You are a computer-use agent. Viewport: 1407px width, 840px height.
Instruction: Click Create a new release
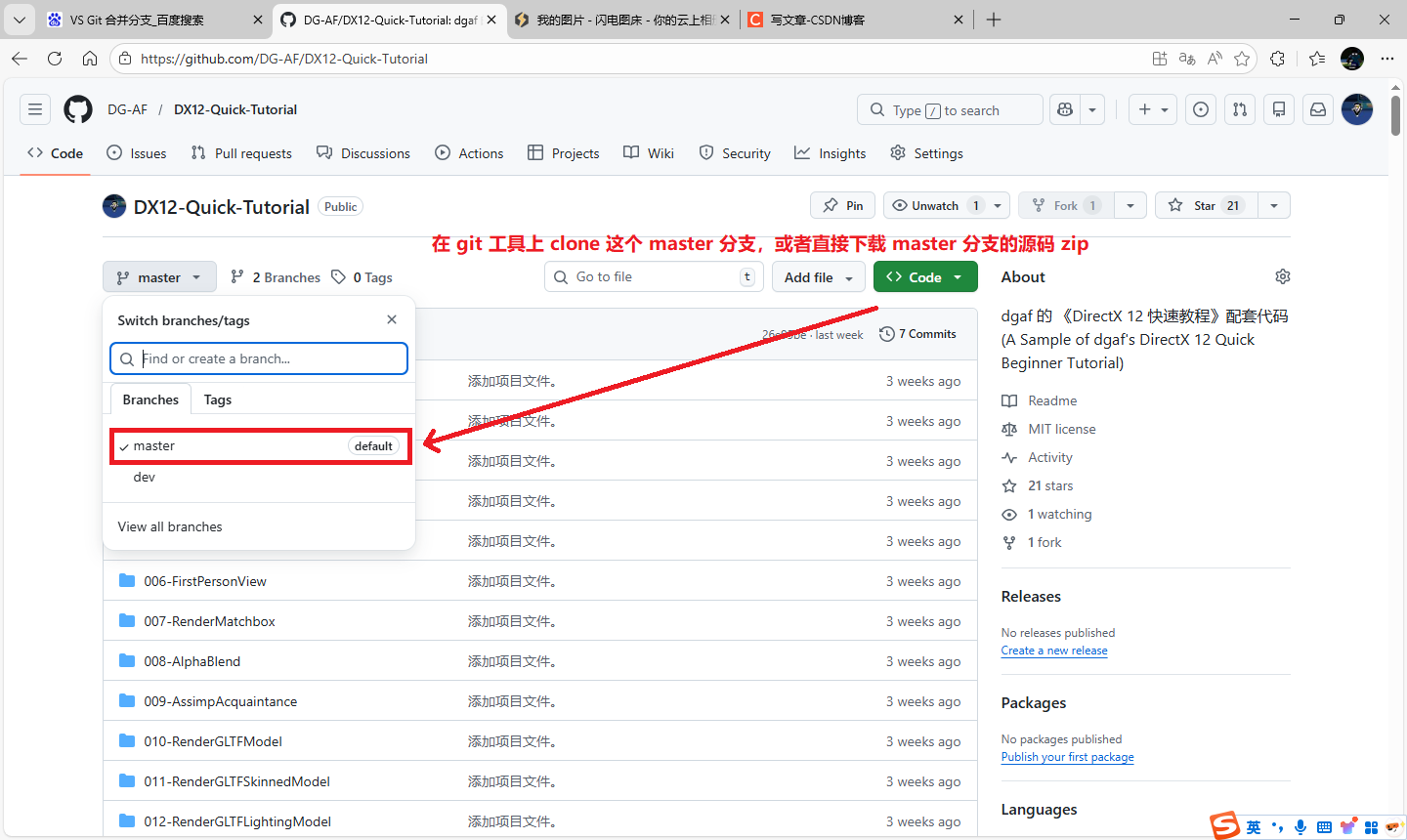click(x=1054, y=651)
